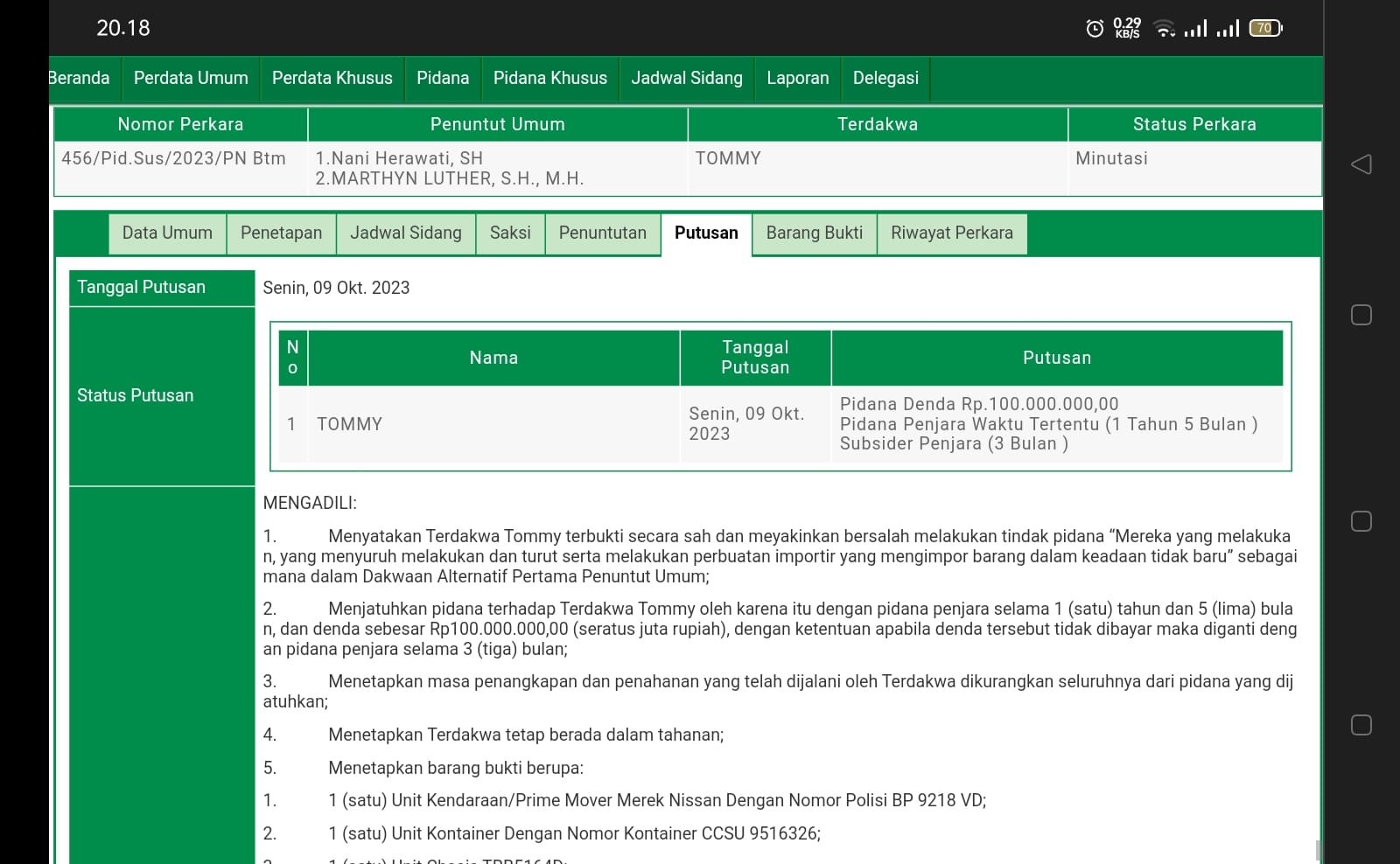1400x864 pixels.
Task: Tap the clock time 20.18
Action: coord(123,28)
